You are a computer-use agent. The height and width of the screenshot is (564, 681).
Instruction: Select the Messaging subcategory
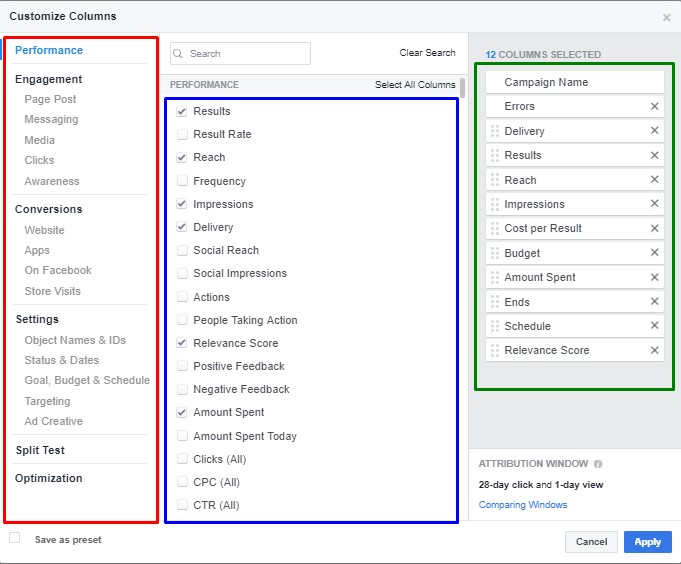[51, 119]
